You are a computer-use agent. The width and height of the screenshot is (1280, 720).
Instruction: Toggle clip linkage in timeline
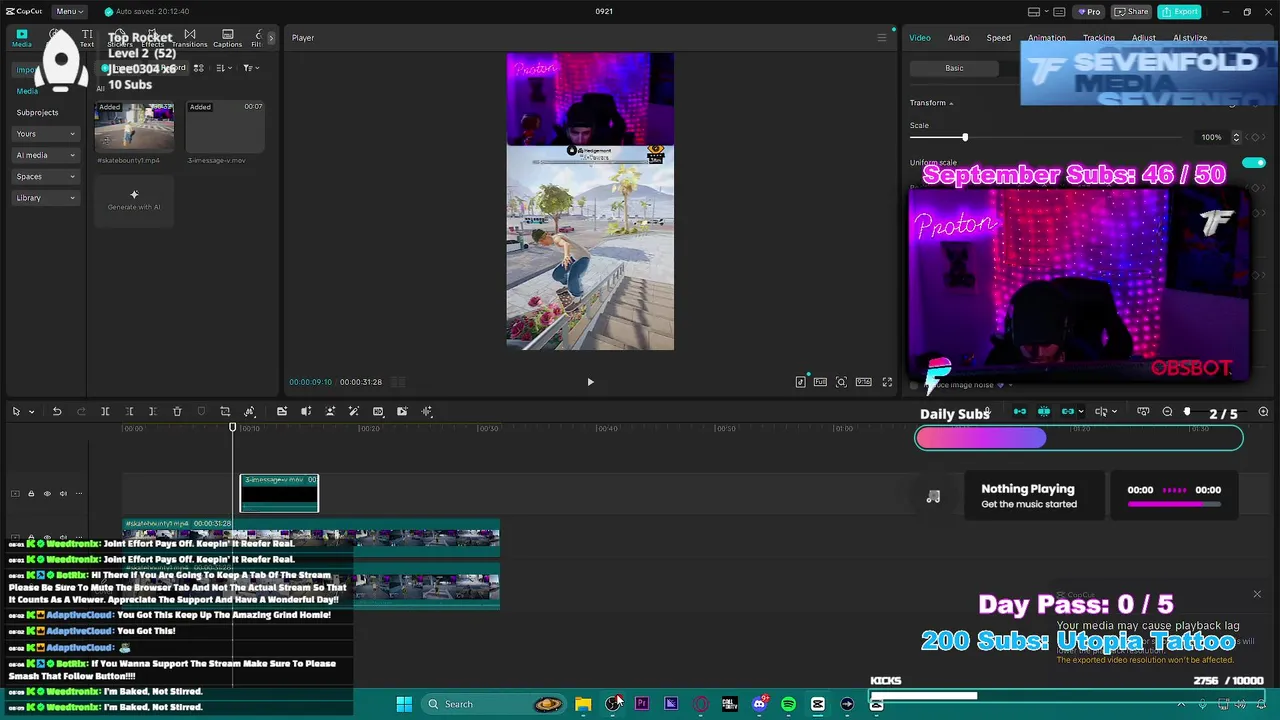(1068, 412)
